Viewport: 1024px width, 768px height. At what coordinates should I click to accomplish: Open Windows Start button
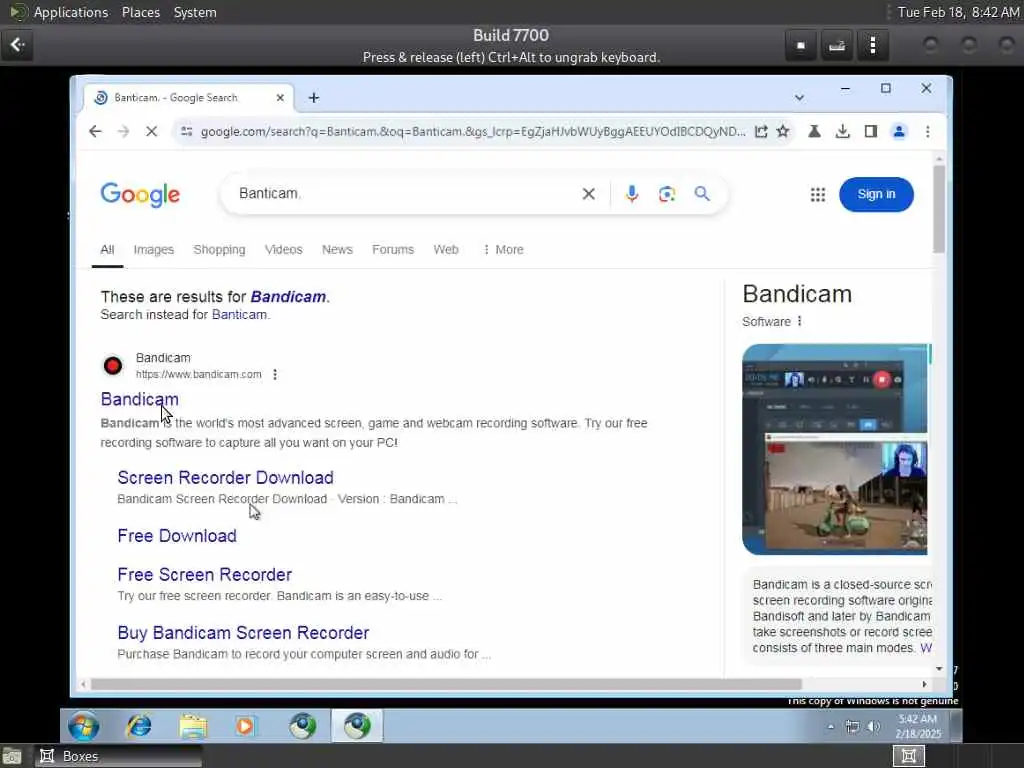click(x=84, y=726)
